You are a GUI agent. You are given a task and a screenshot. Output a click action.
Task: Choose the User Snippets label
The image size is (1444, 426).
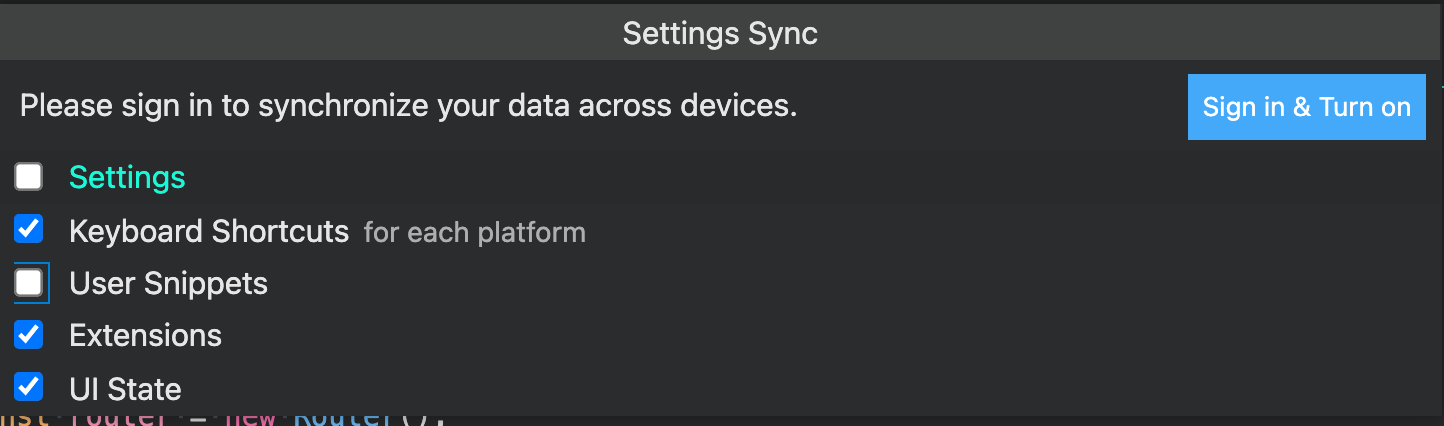tap(168, 284)
